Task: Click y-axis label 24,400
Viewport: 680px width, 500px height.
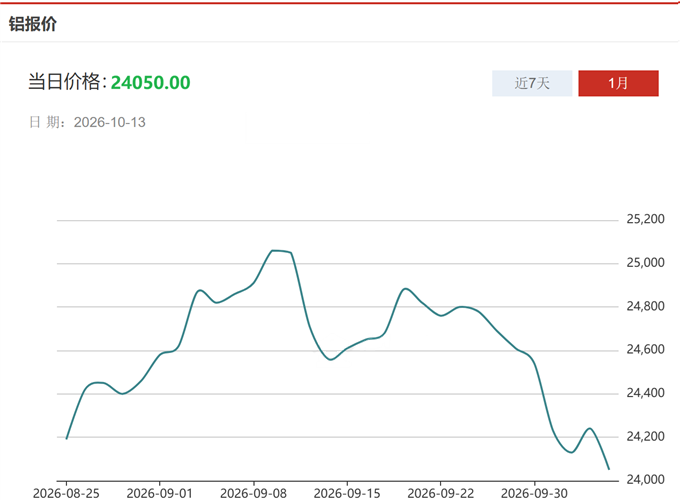Action: [645, 392]
